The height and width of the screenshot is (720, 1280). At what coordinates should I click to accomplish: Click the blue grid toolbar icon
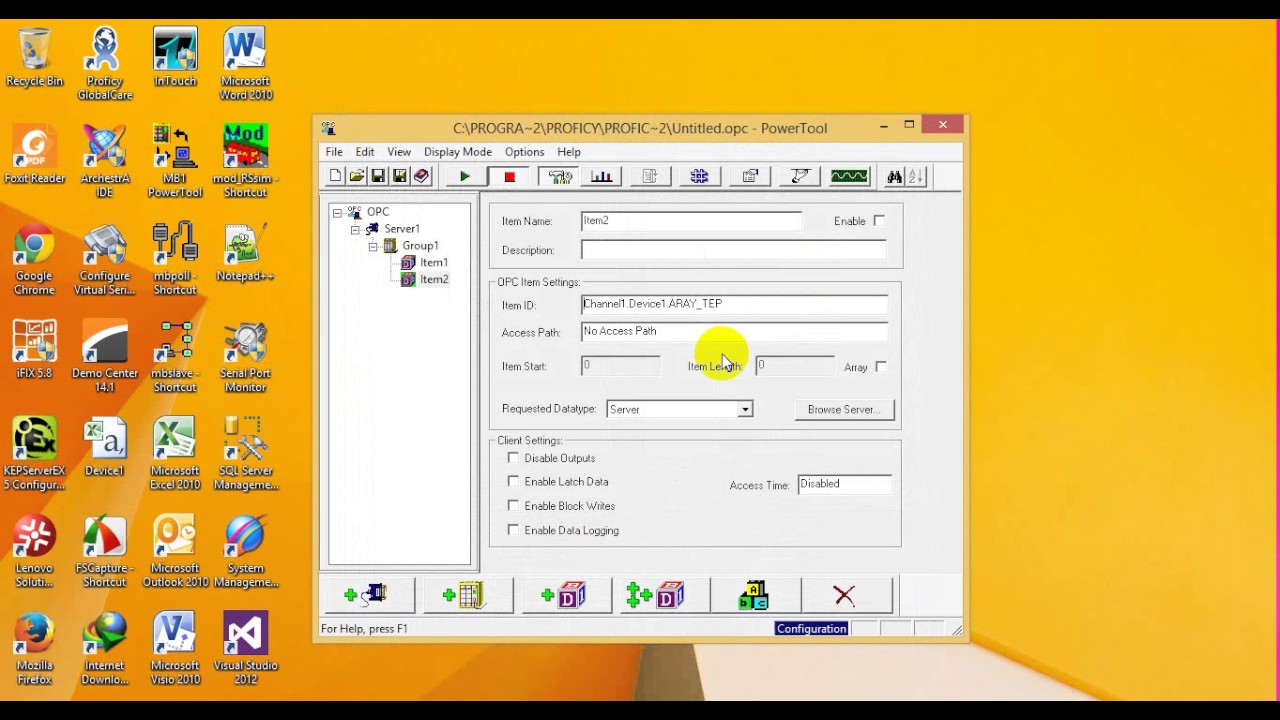(x=699, y=177)
